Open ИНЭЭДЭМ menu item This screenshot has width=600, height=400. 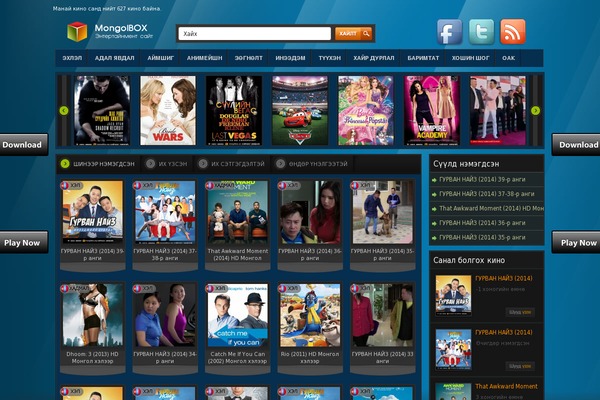(290, 58)
